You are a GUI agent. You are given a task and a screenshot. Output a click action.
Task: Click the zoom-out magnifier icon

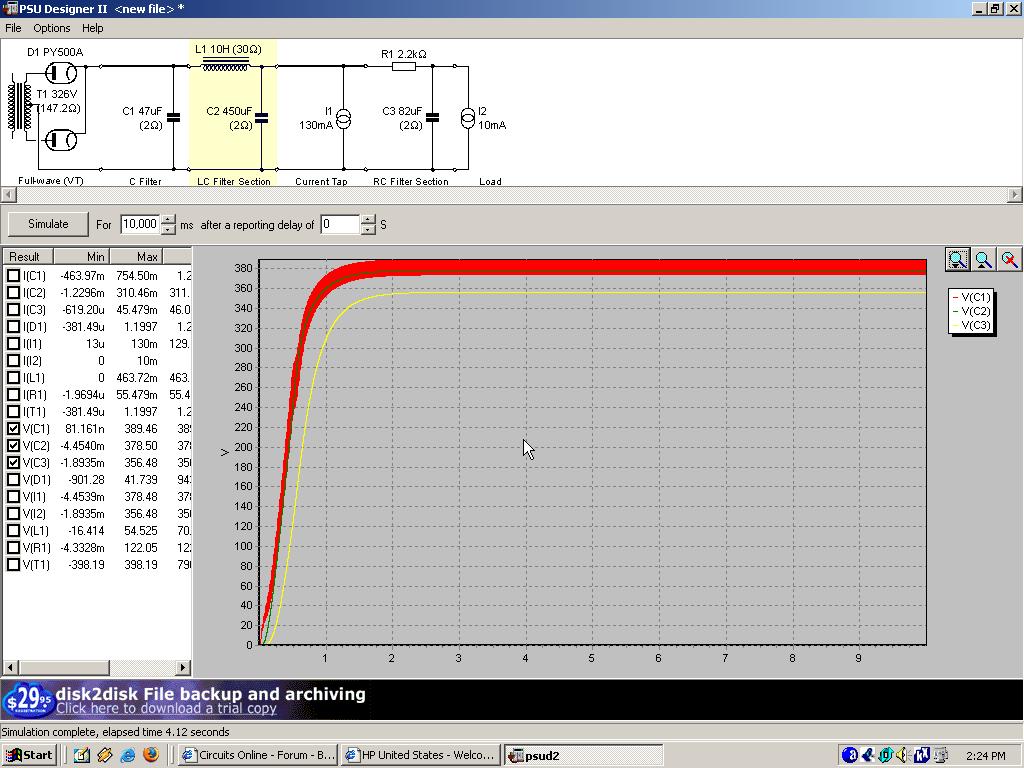point(984,260)
